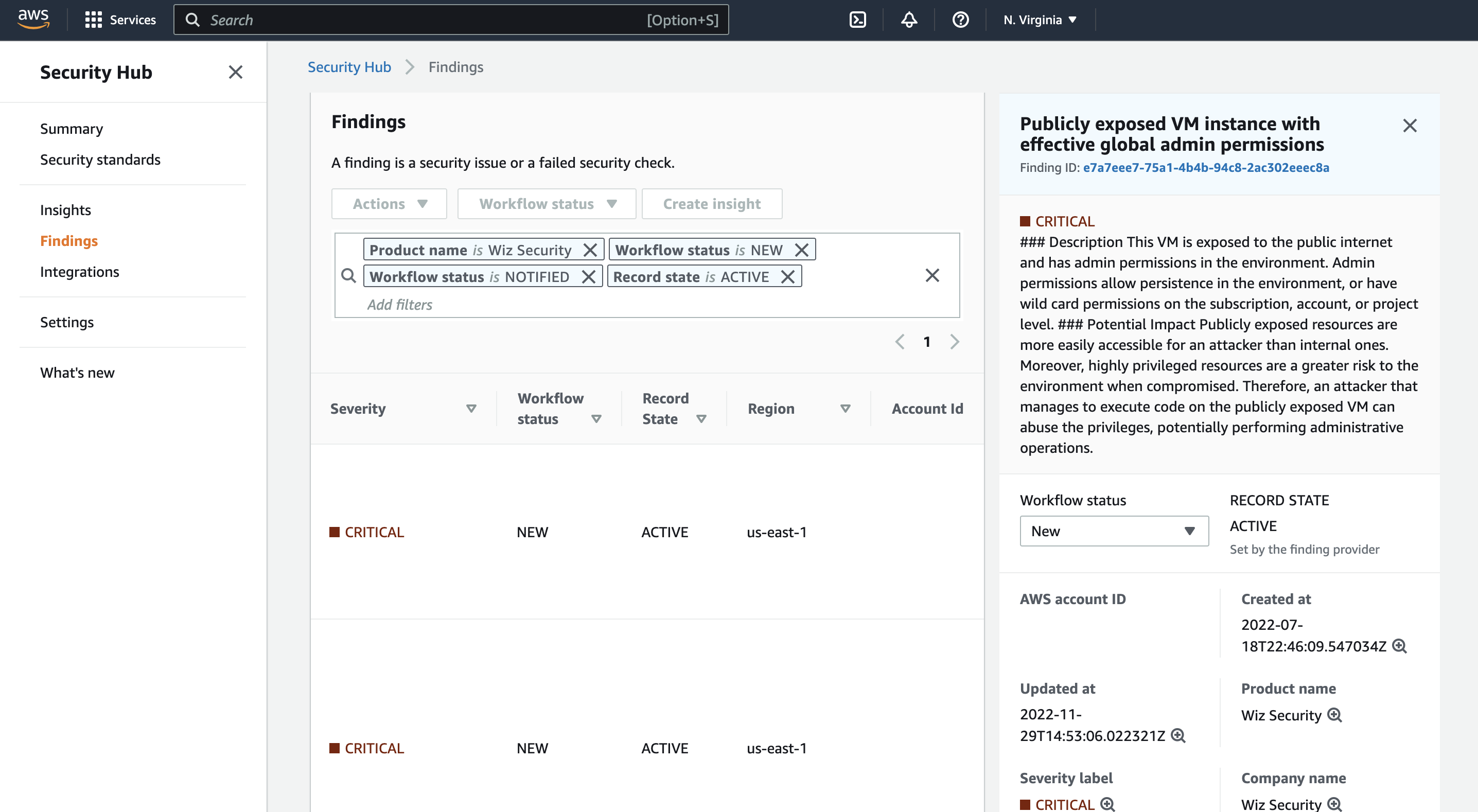The width and height of the screenshot is (1478, 812).
Task: Click the AWS logo
Action: coord(33,20)
